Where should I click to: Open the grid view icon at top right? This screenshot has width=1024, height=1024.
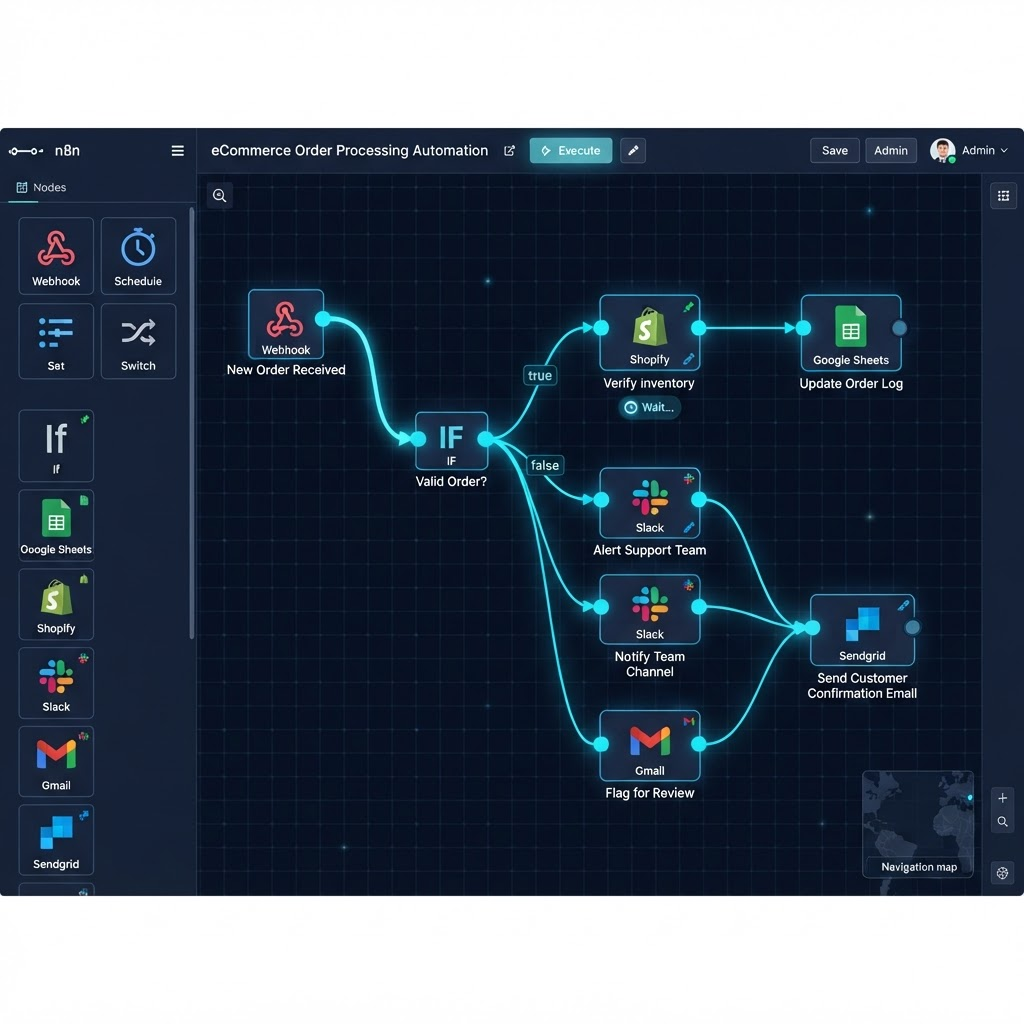click(x=1003, y=195)
